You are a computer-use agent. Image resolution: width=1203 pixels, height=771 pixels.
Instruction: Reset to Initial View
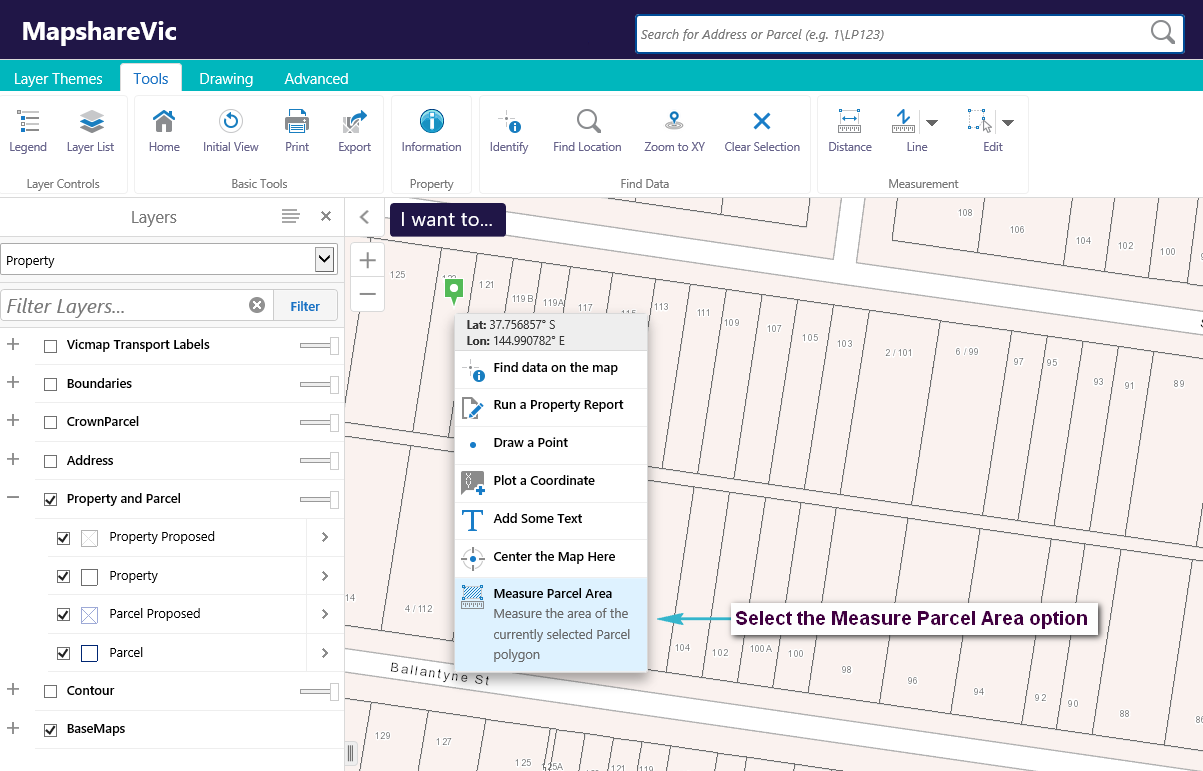pyautogui.click(x=231, y=132)
